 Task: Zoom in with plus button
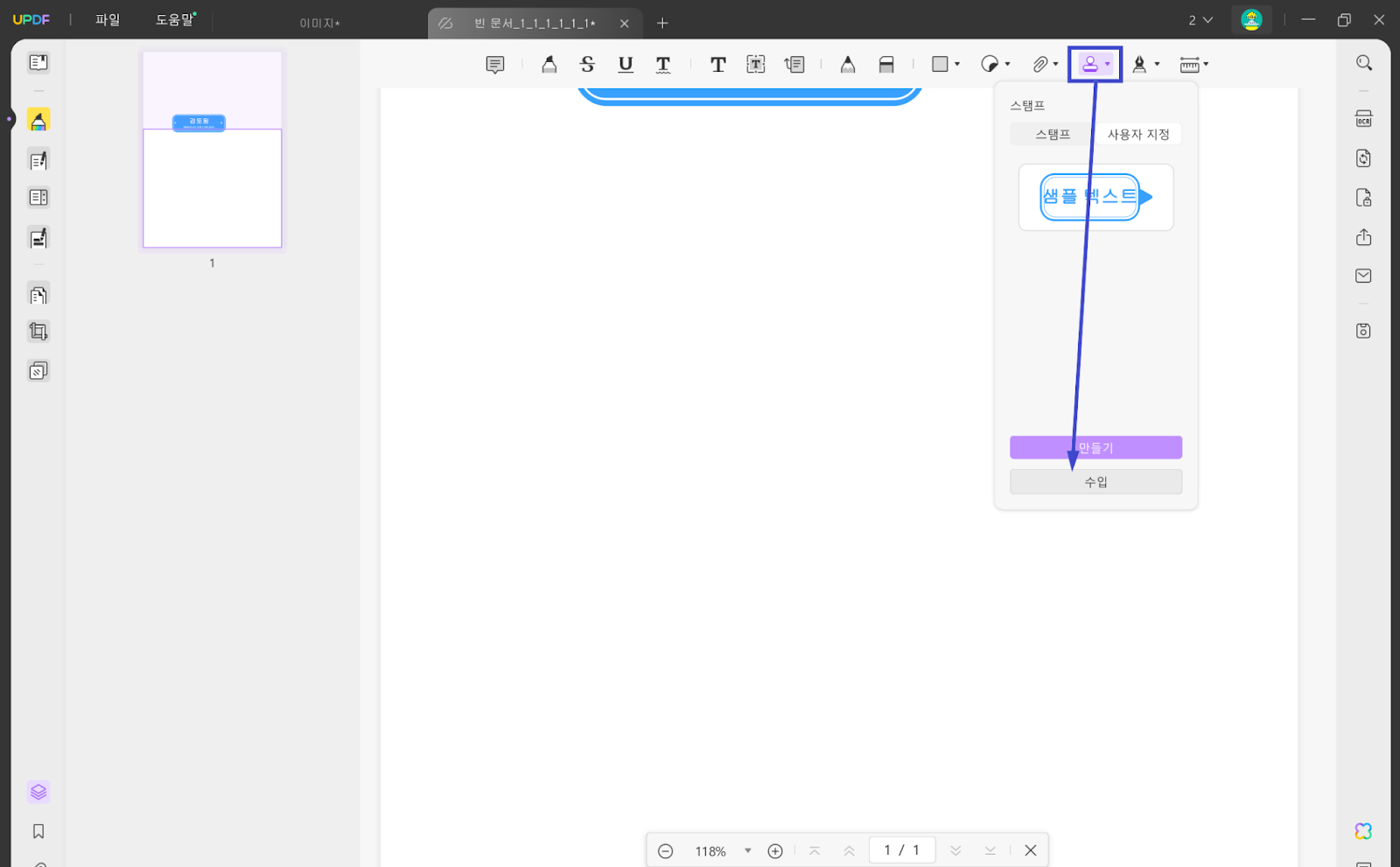pyautogui.click(x=775, y=851)
